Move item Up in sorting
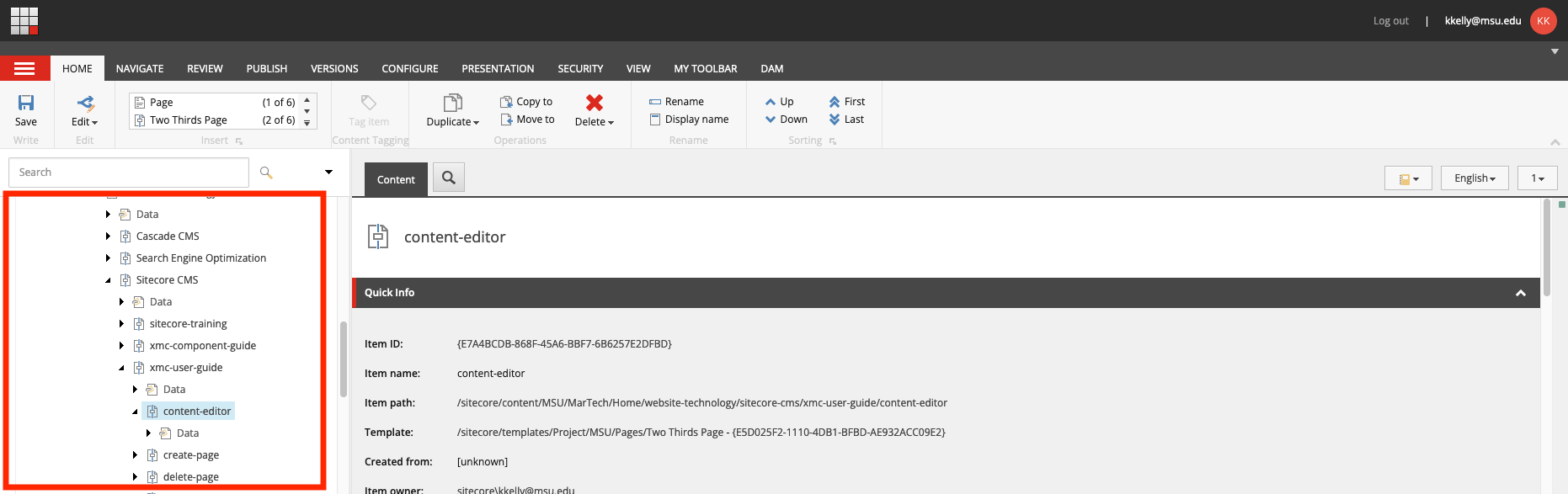This screenshot has height=494, width=1568. point(779,102)
